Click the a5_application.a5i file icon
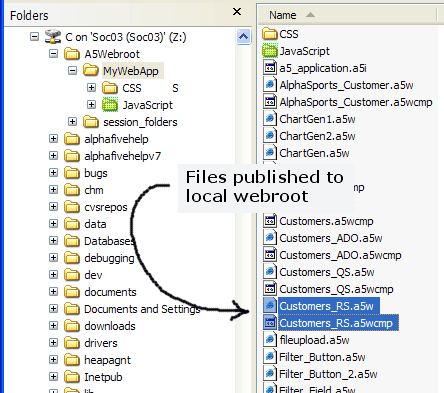This screenshot has height=393, width=444. coord(270,68)
